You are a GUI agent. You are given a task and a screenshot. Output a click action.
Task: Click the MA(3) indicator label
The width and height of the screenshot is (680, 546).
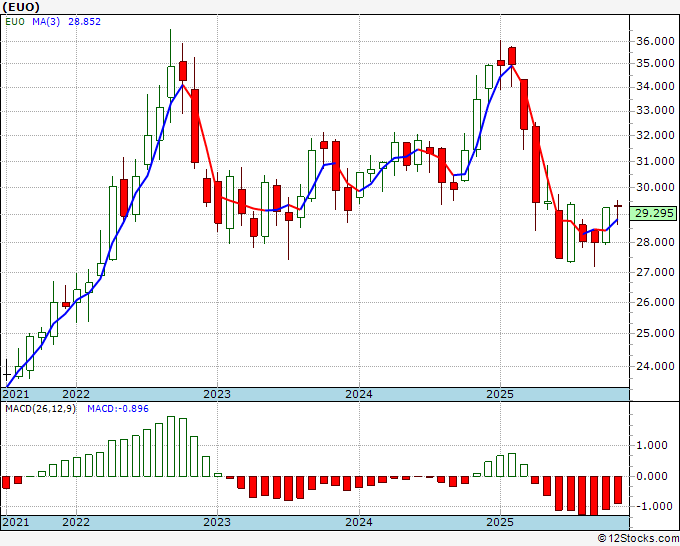click(x=46, y=22)
